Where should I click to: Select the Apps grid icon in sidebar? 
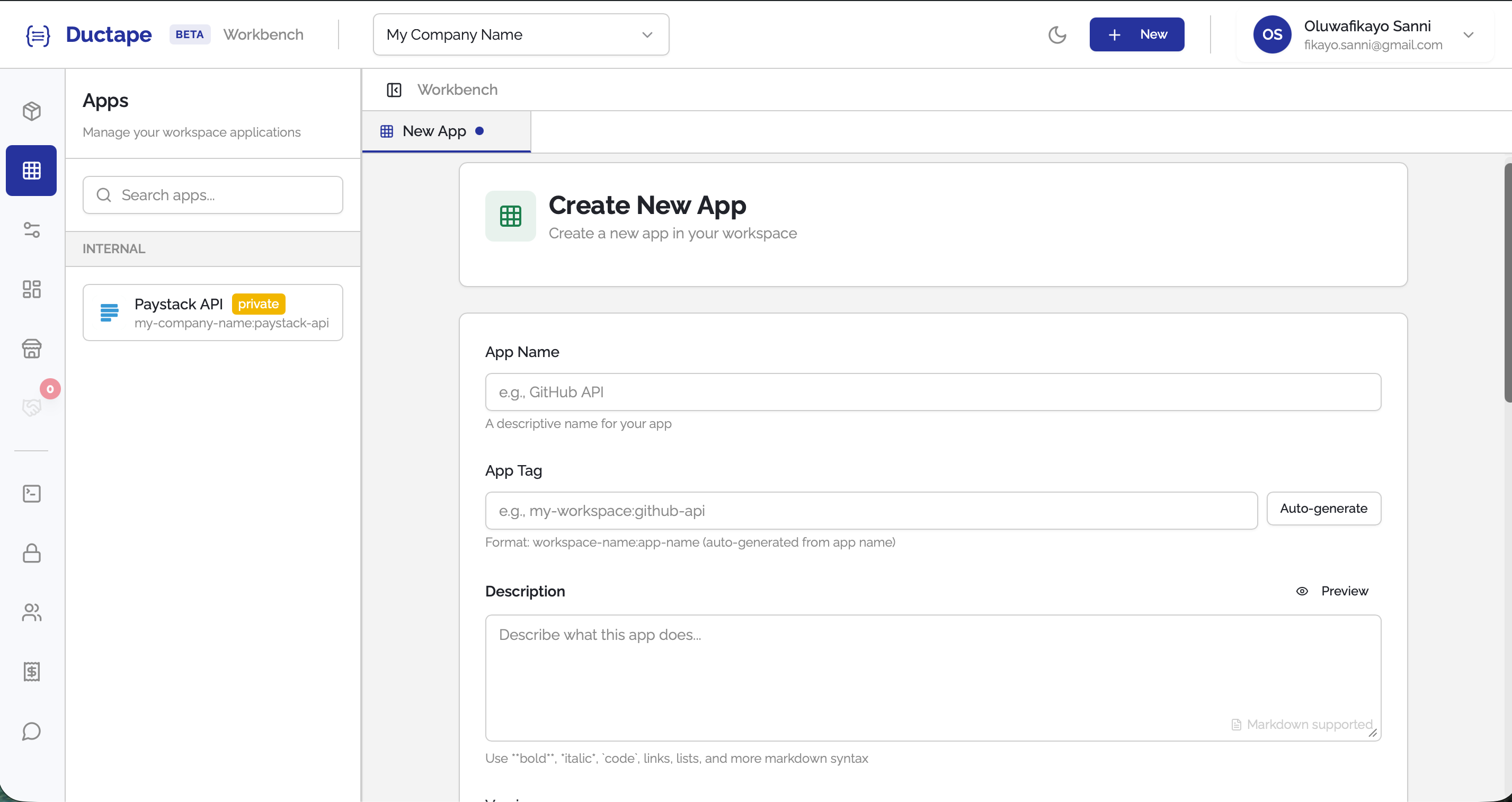[31, 170]
